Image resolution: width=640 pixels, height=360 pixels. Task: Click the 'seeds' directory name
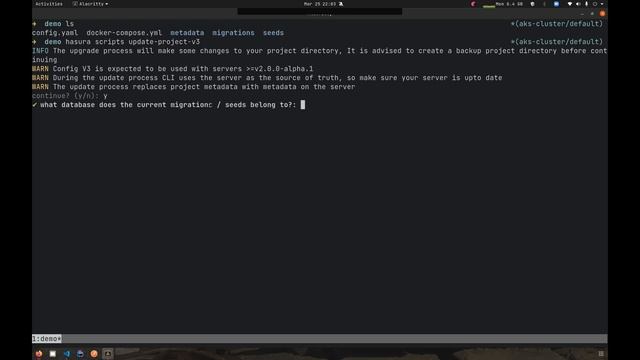[x=273, y=33]
